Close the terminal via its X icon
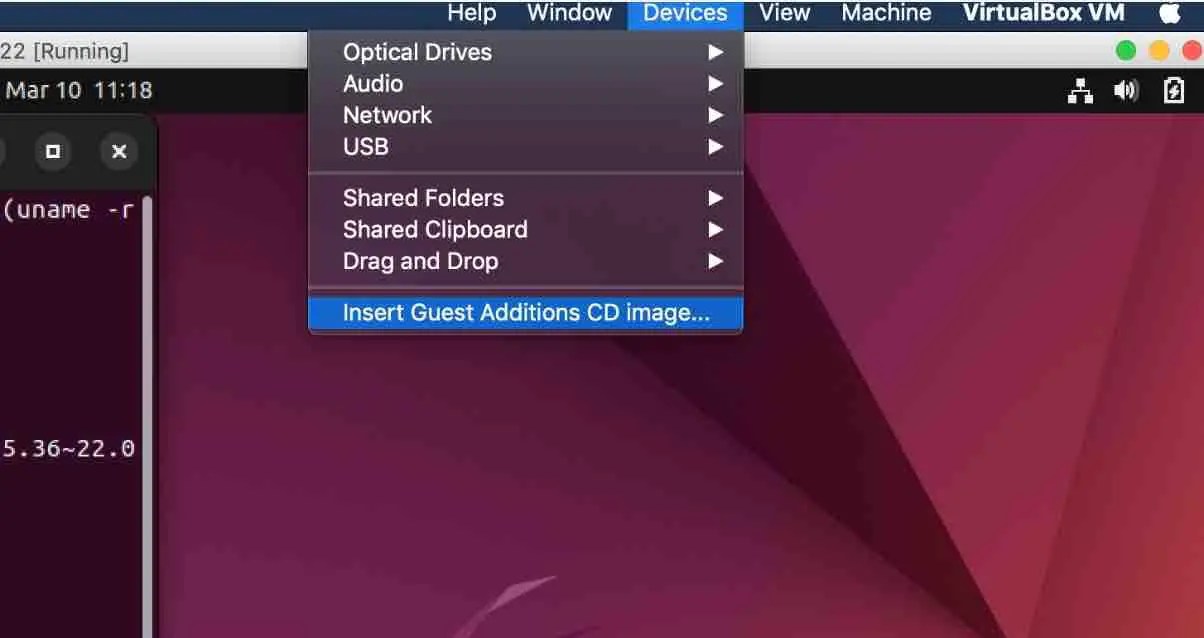 [118, 151]
